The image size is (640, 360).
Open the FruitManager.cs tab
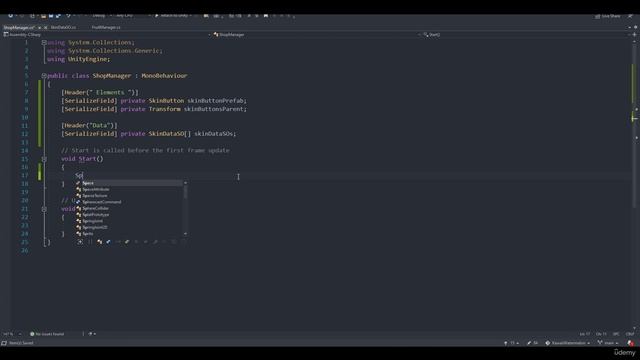click(106, 27)
